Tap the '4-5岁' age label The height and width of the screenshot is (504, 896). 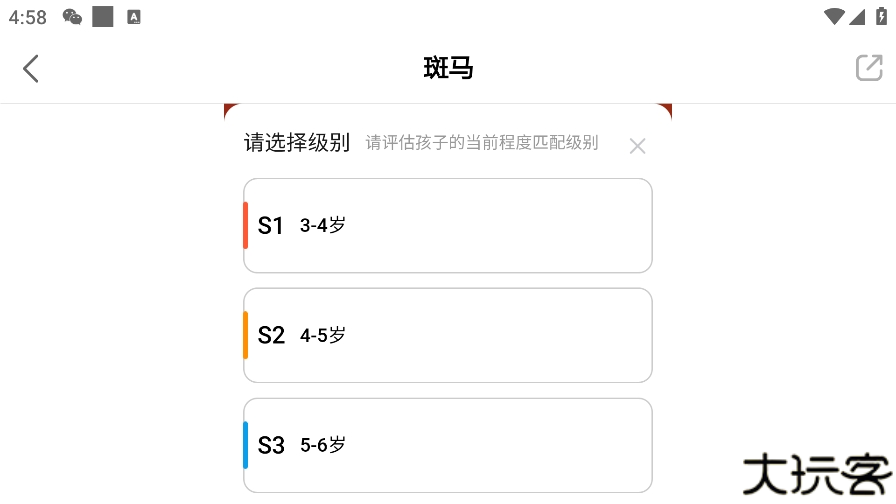tap(323, 335)
